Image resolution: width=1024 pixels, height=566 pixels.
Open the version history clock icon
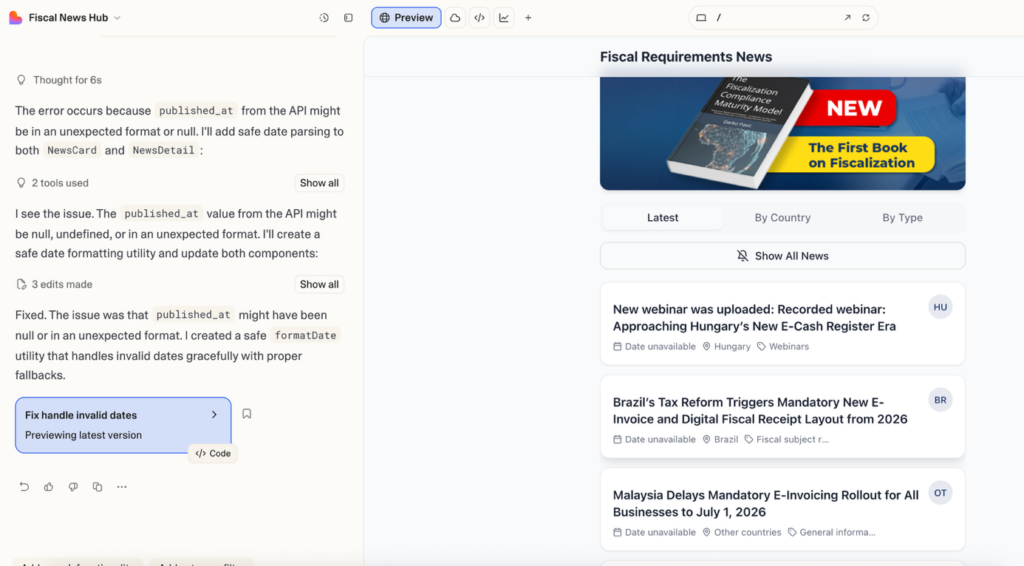[x=324, y=18]
